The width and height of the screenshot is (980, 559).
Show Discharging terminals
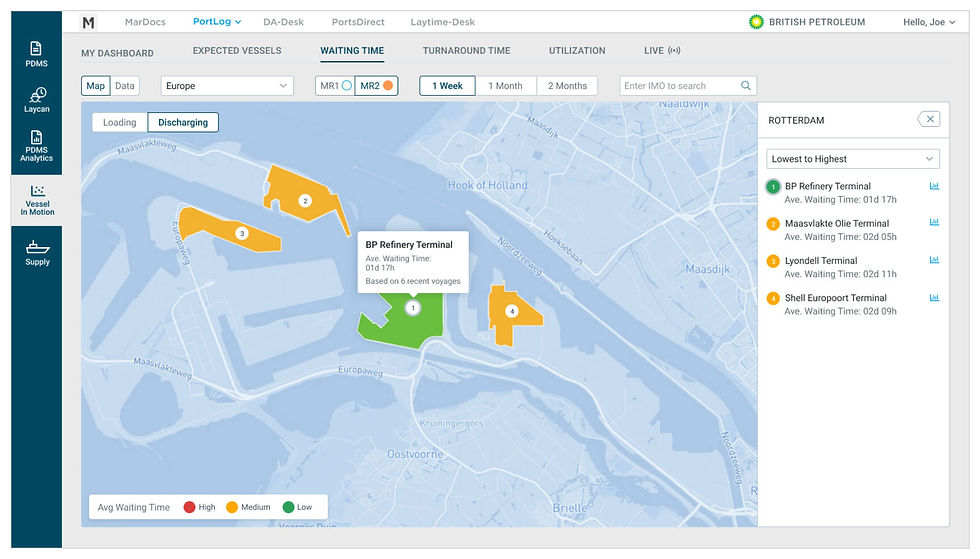point(183,123)
